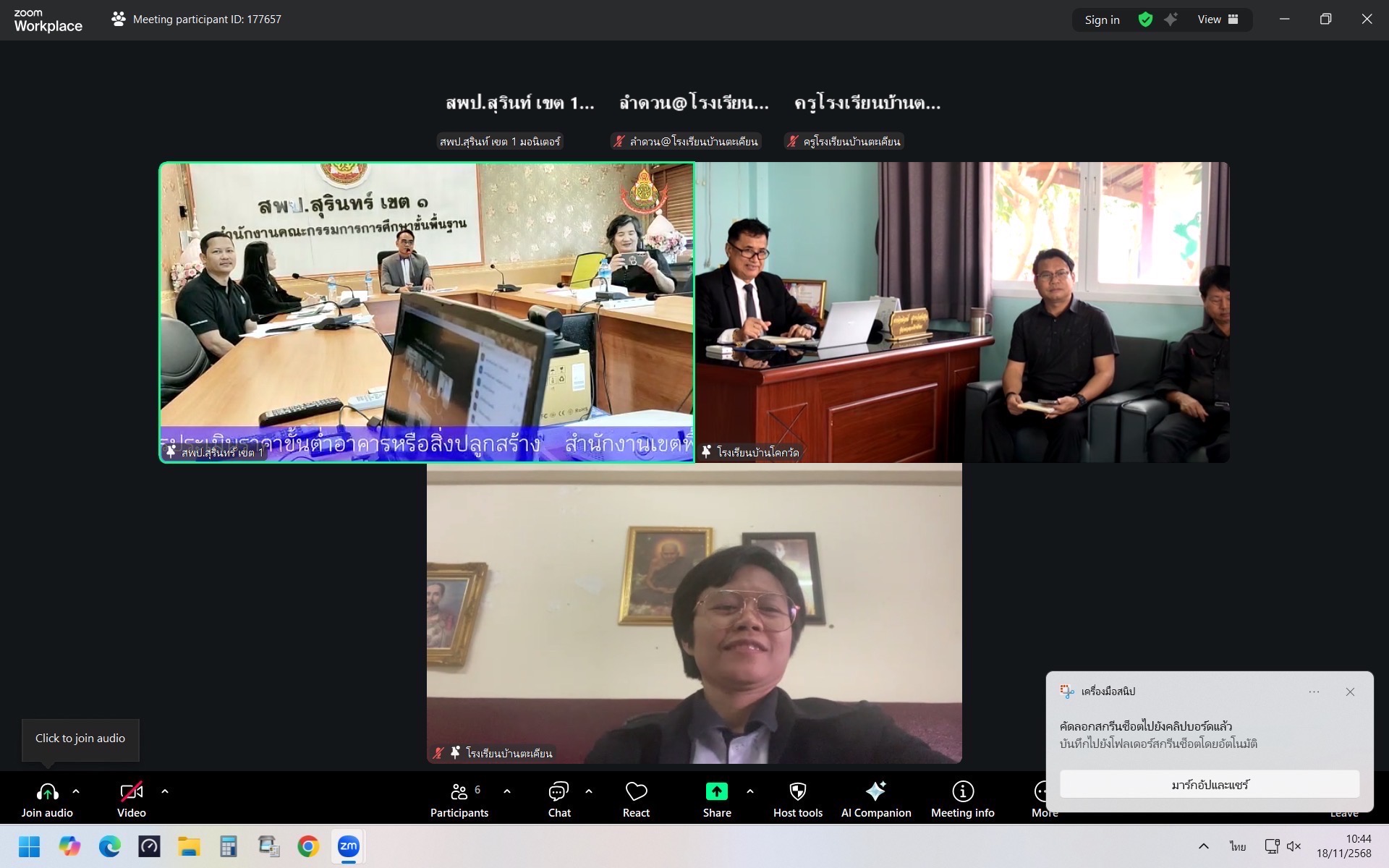
Task: Open Meeting info icon
Action: point(962,791)
